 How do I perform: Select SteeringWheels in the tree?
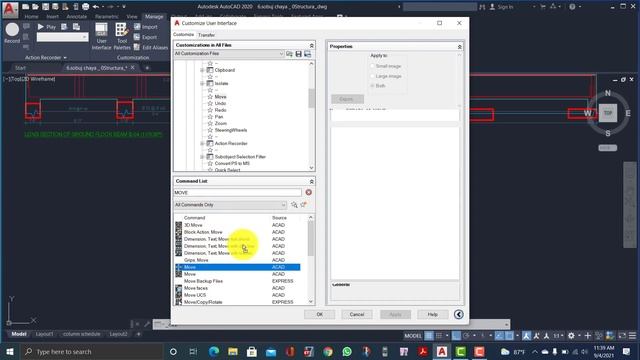coord(231,130)
